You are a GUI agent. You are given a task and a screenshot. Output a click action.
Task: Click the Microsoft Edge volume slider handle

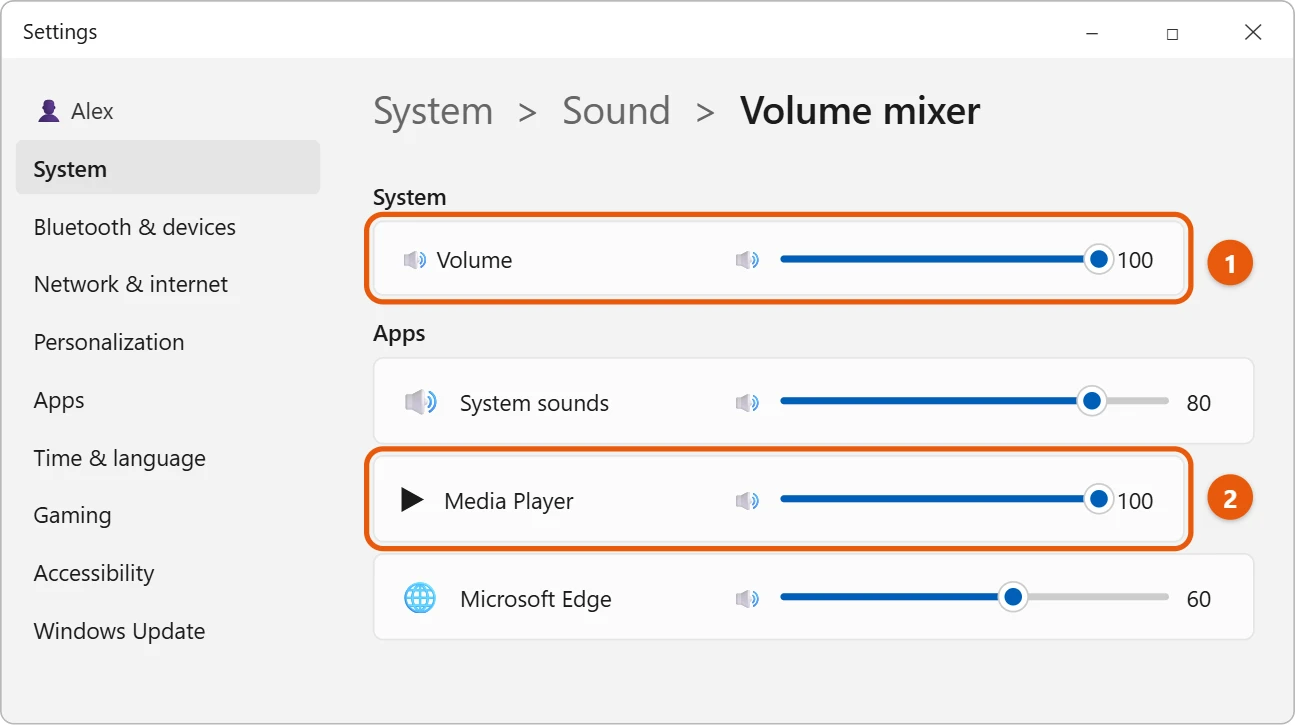(x=1013, y=597)
